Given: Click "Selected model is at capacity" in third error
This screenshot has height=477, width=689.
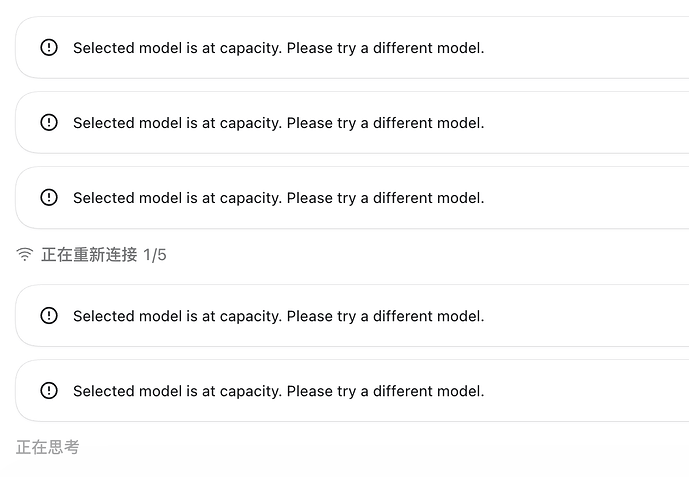Looking at the screenshot, I should 177,198.
